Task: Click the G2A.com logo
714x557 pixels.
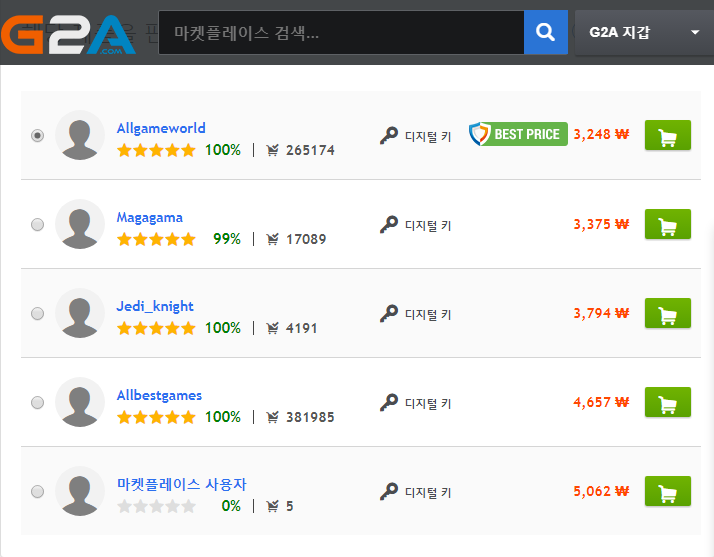Action: (x=68, y=35)
